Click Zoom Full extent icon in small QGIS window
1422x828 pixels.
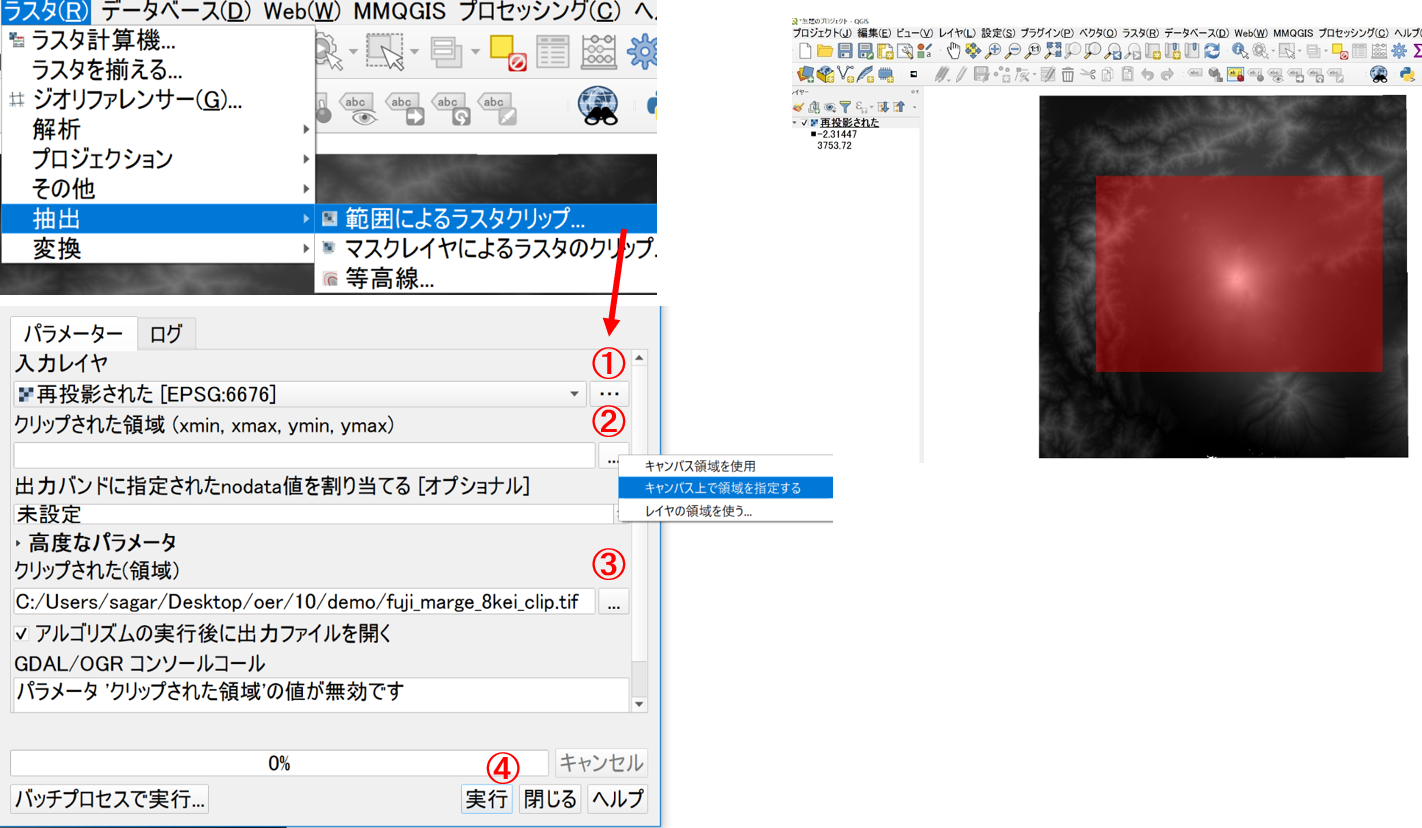pos(1052,50)
